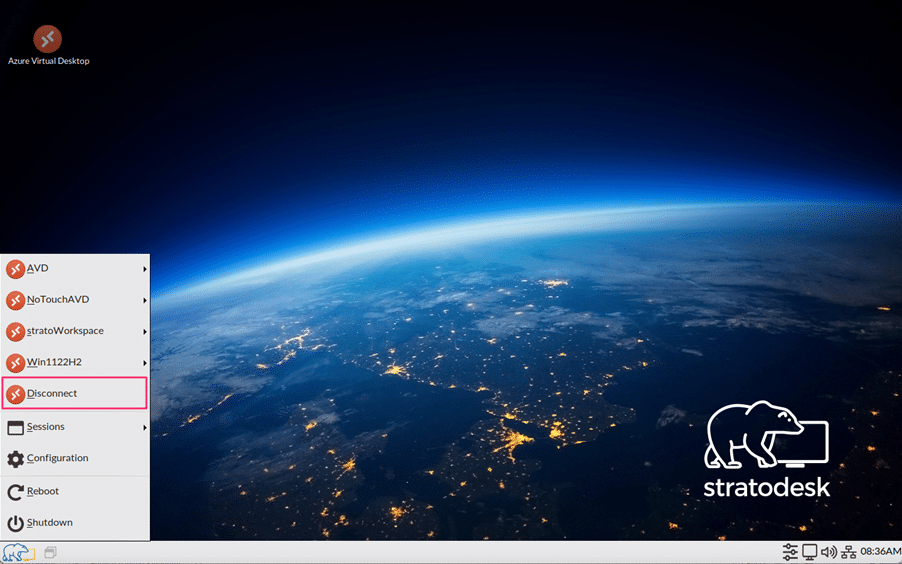
Task: Open the stratoWorkspace menu entry
Action: (75, 331)
